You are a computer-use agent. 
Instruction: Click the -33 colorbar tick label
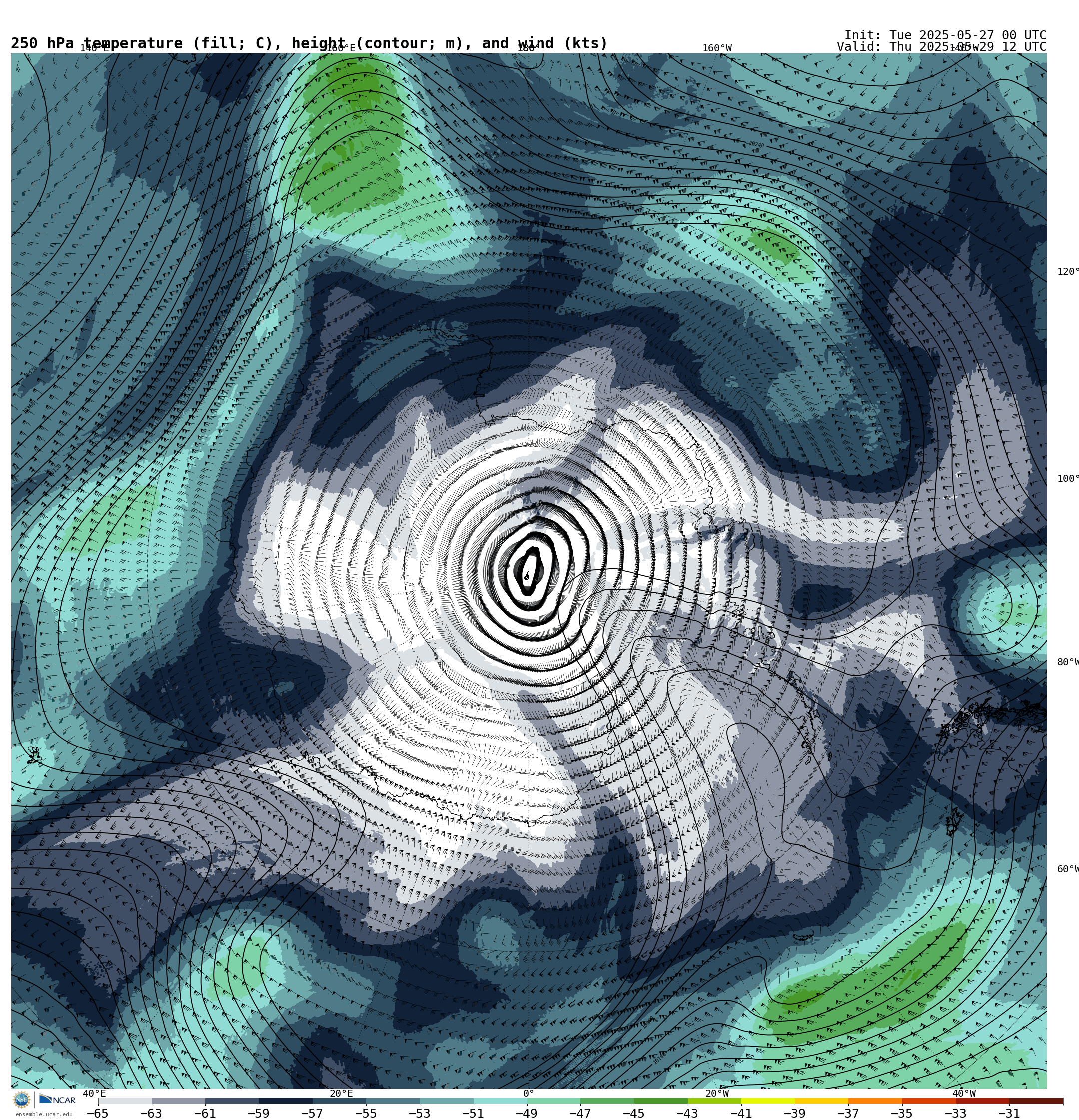tap(956, 1113)
